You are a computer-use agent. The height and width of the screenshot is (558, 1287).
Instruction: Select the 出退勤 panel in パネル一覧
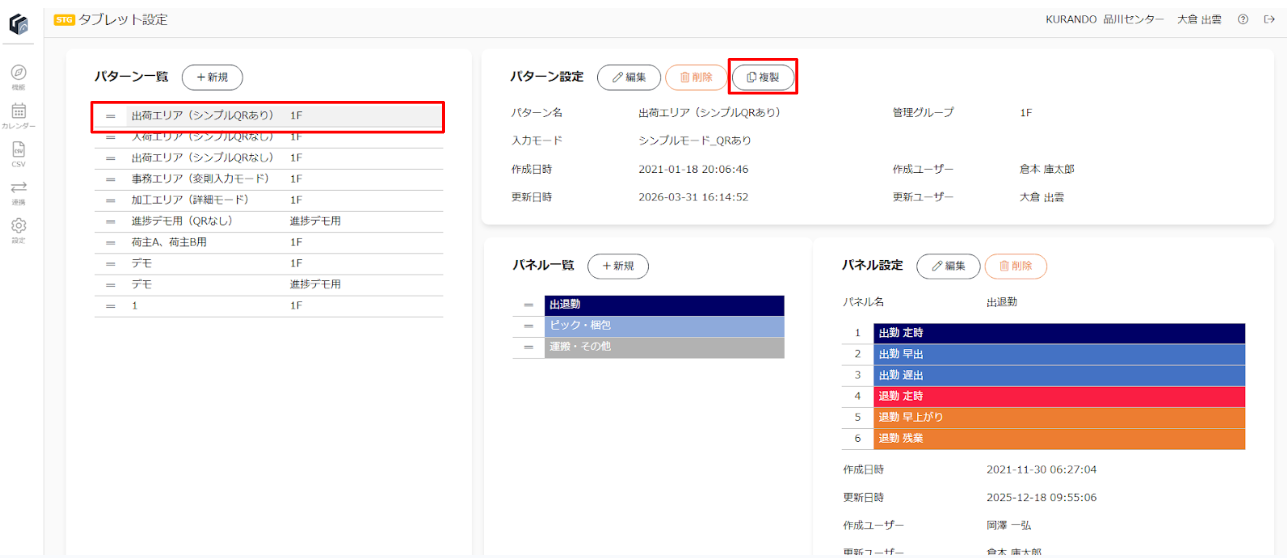pyautogui.click(x=665, y=305)
